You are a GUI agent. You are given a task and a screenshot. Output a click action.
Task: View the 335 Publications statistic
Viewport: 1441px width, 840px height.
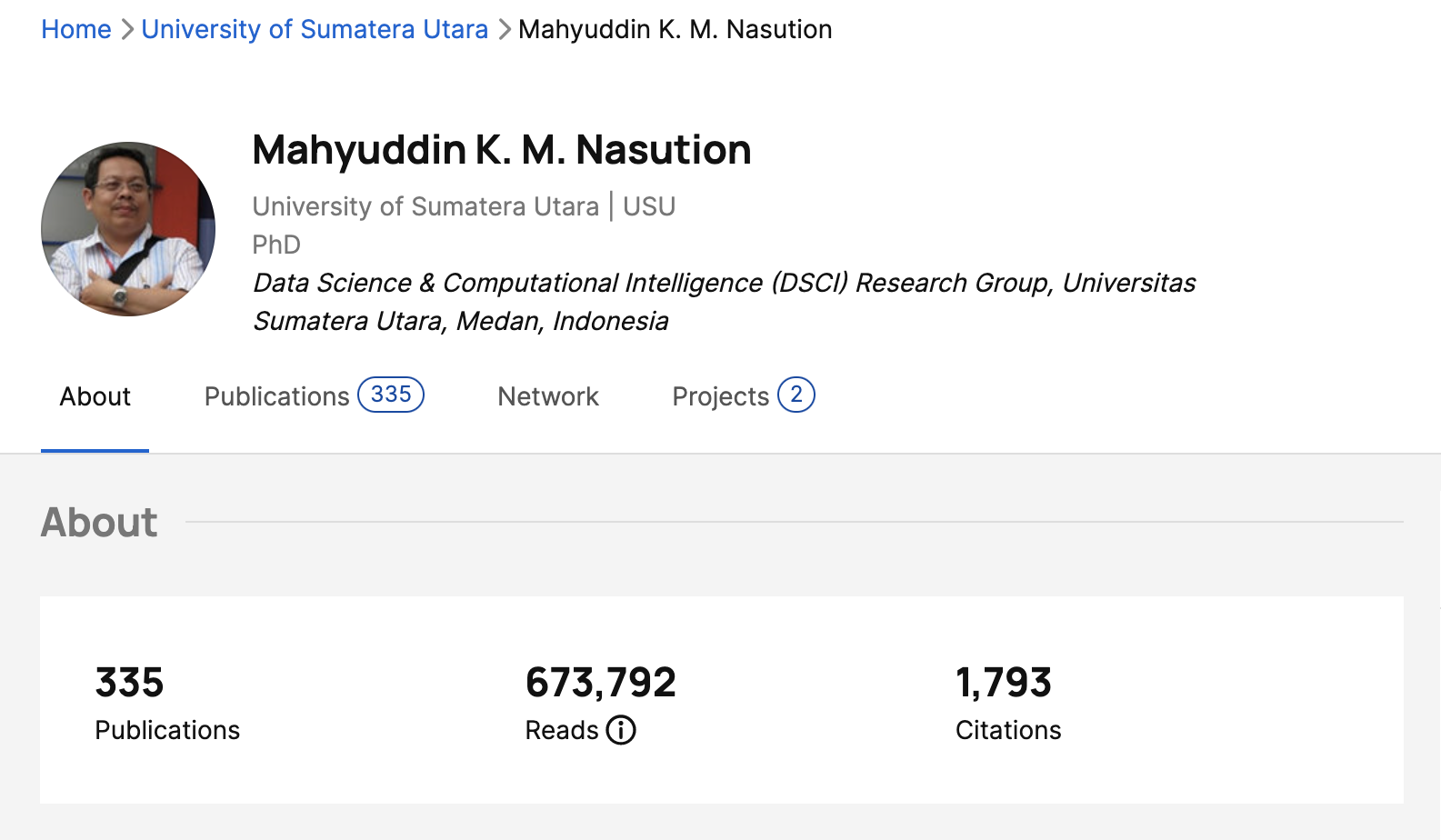click(x=129, y=683)
